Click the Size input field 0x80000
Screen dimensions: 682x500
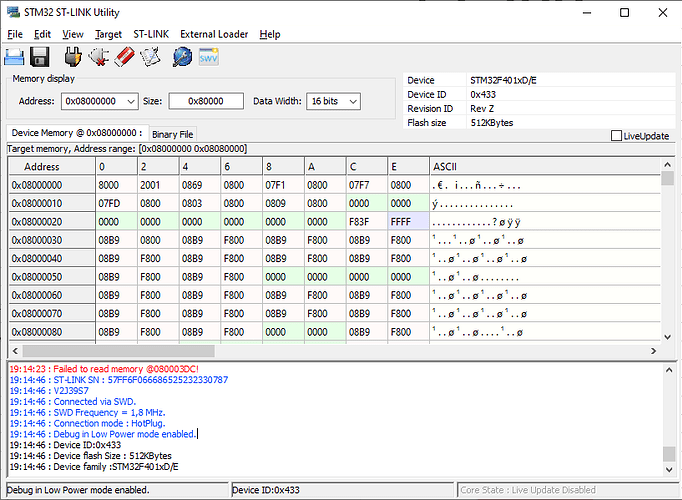206,101
